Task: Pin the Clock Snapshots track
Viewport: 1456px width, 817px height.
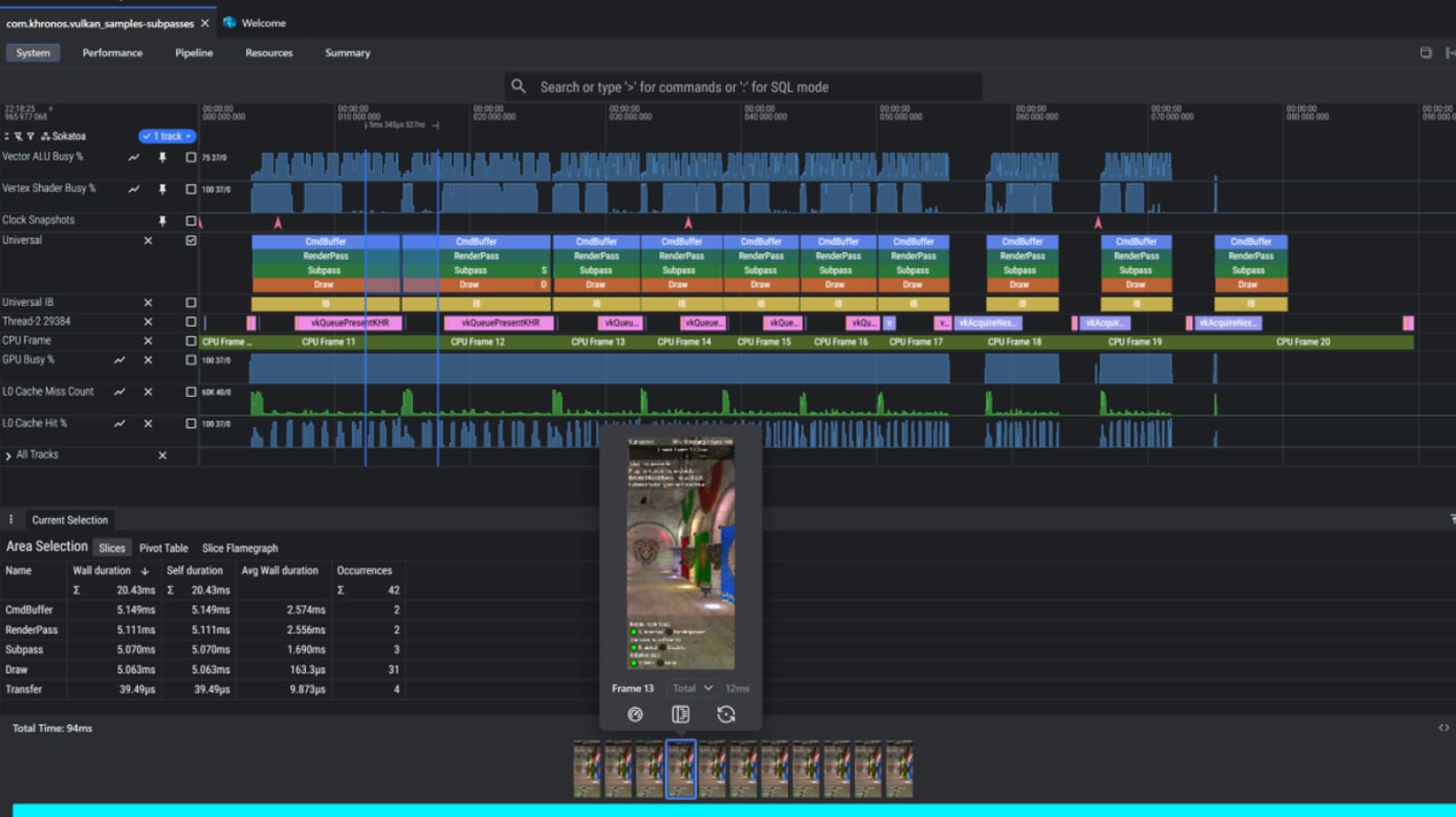Action: [162, 219]
